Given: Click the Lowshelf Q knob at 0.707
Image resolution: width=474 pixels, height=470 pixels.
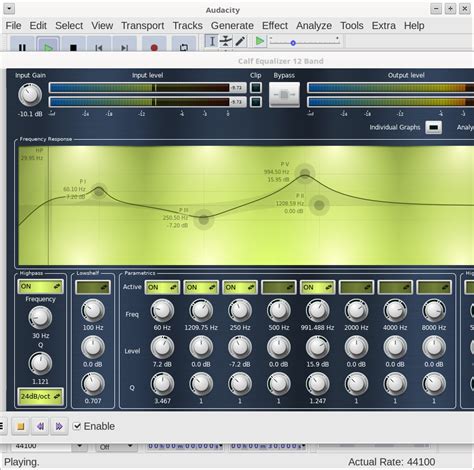Looking at the screenshot, I should (93, 384).
